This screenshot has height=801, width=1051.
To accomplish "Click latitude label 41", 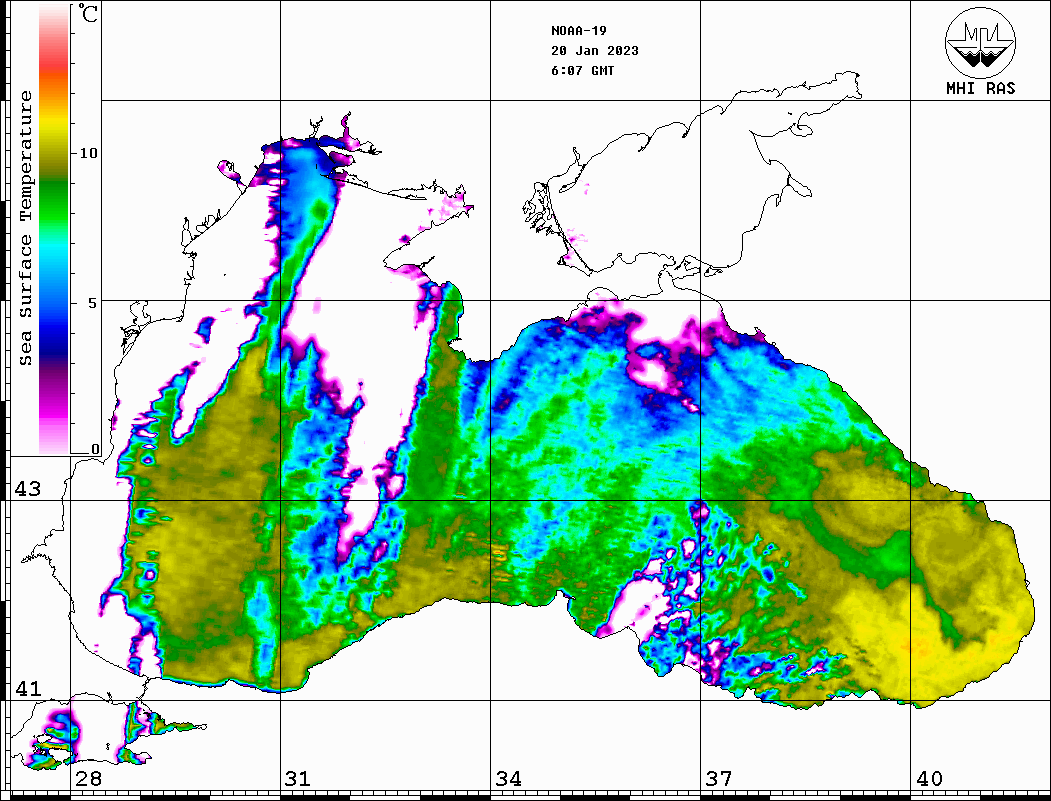I will click(x=28, y=689).
